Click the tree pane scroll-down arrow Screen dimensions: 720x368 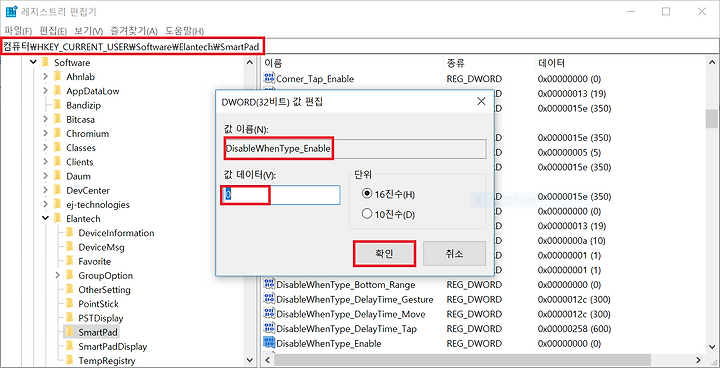pyautogui.click(x=249, y=360)
